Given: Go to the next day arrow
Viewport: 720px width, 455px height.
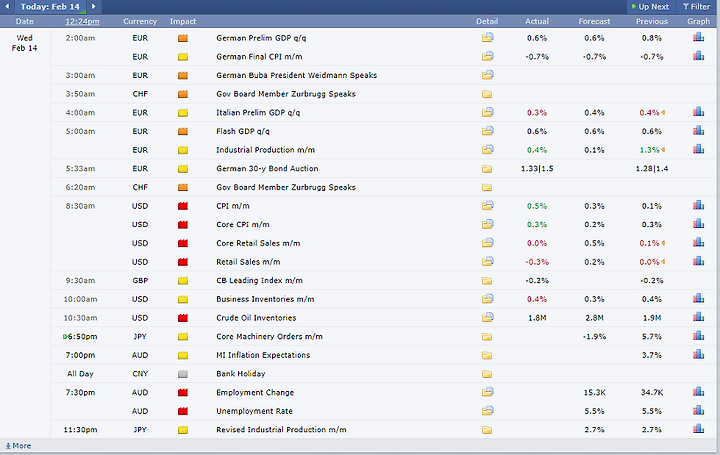Looking at the screenshot, I should coord(94,6).
